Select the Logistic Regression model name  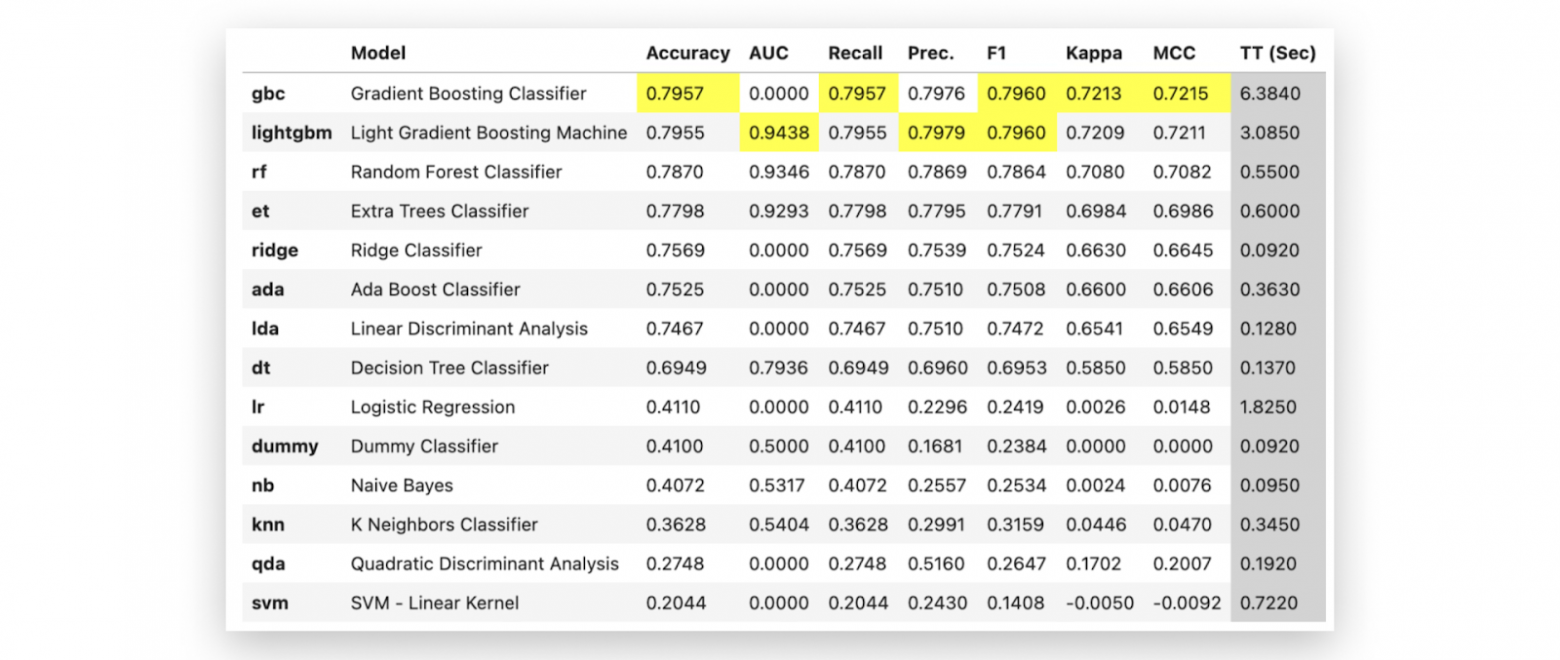point(432,407)
